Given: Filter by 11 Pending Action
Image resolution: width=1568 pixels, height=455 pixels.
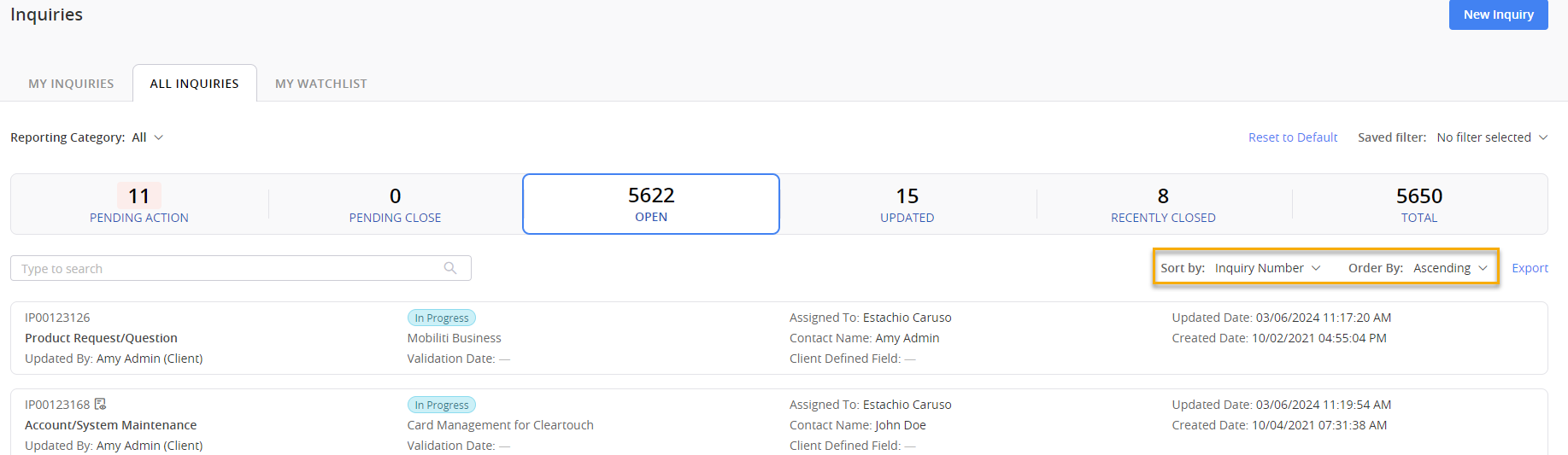Looking at the screenshot, I should pos(139,204).
